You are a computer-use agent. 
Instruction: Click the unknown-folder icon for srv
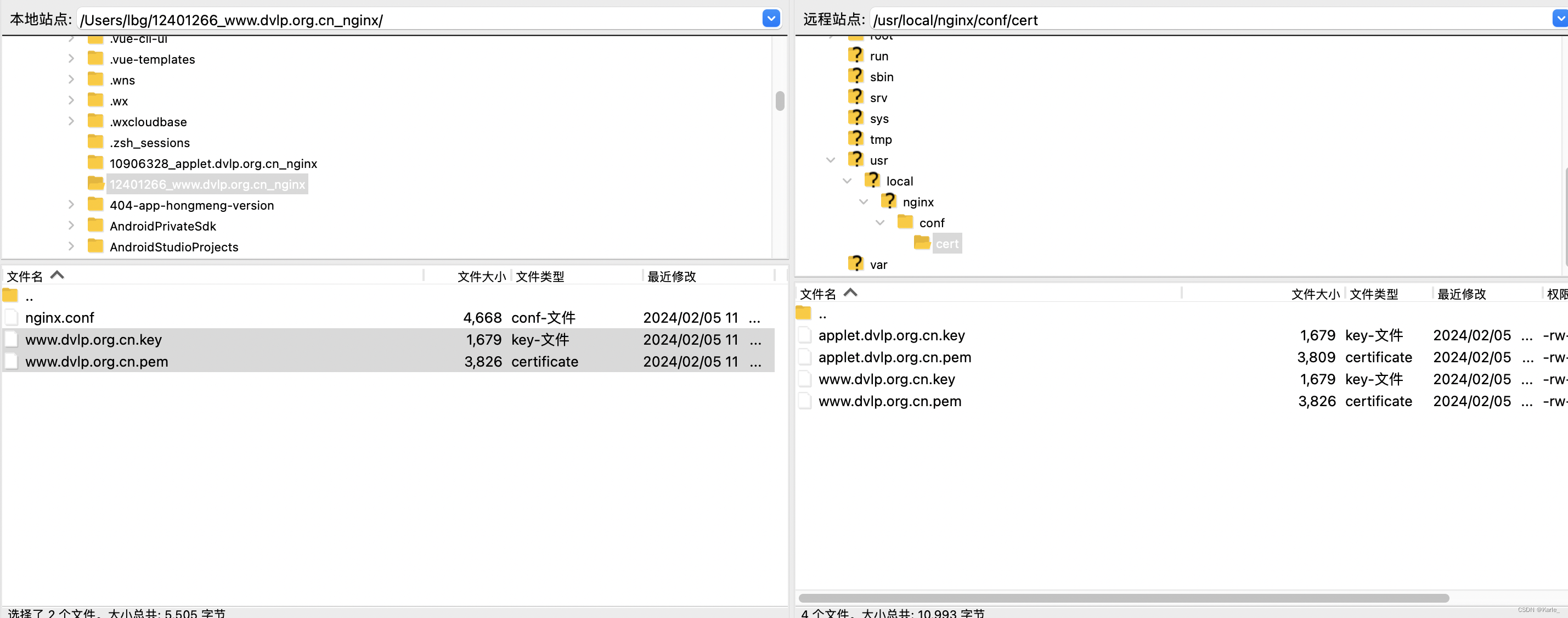(856, 97)
